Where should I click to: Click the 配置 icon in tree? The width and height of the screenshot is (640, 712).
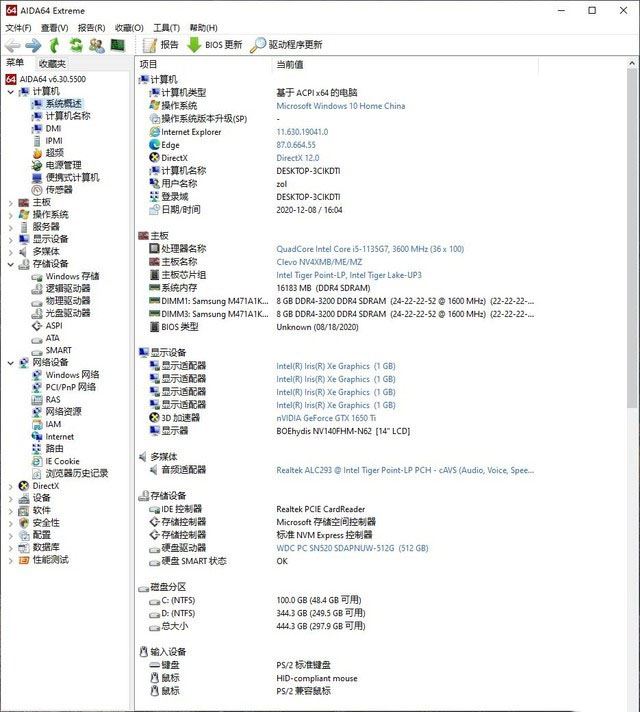[24, 535]
